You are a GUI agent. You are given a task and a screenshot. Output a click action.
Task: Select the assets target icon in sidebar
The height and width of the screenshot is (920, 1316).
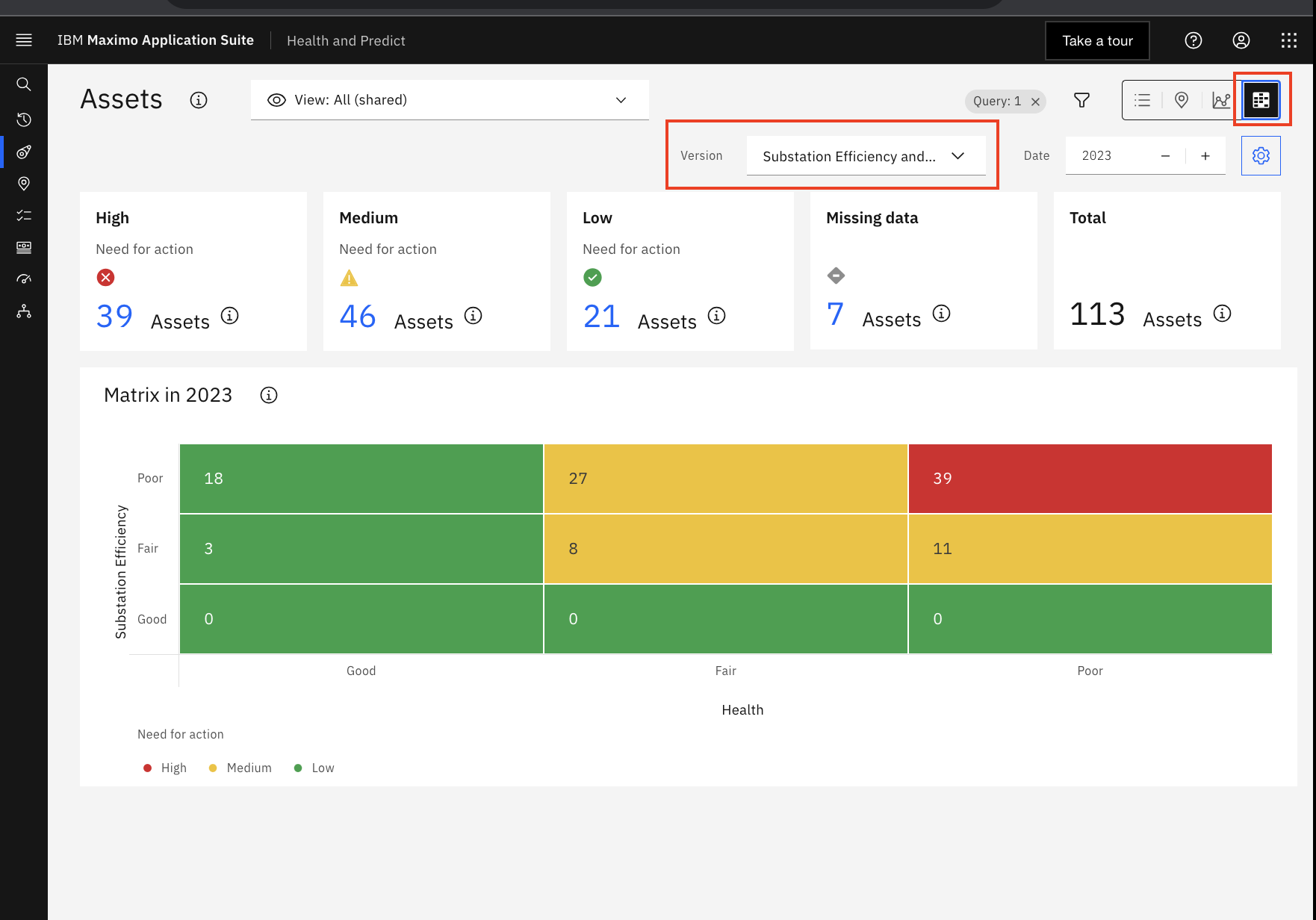[x=24, y=152]
